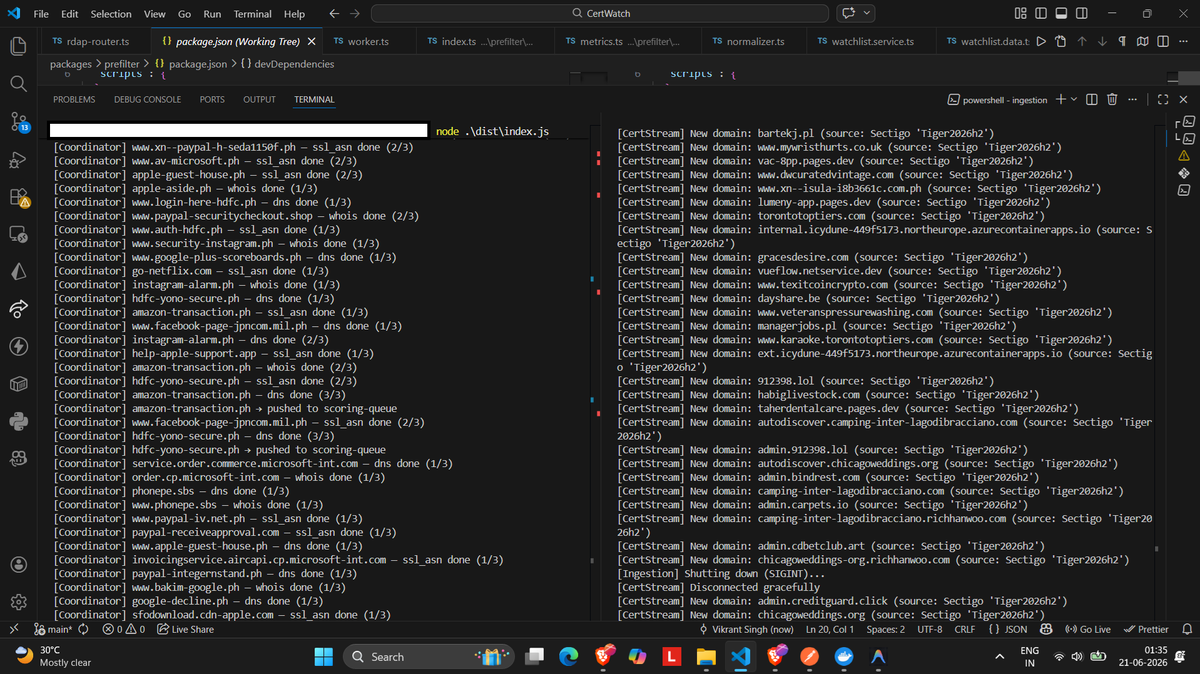Viewport: 1200px width, 674px height.
Task: Open the weather widget showing 30°C
Action: pos(55,656)
